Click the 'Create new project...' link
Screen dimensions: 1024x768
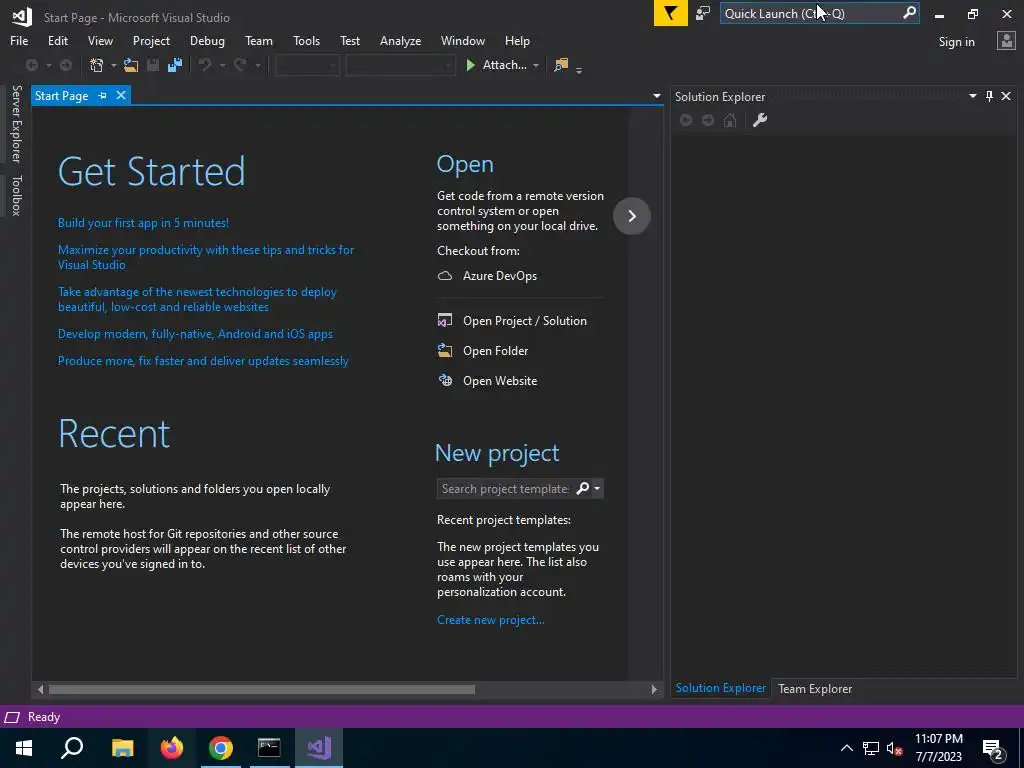tap(490, 620)
